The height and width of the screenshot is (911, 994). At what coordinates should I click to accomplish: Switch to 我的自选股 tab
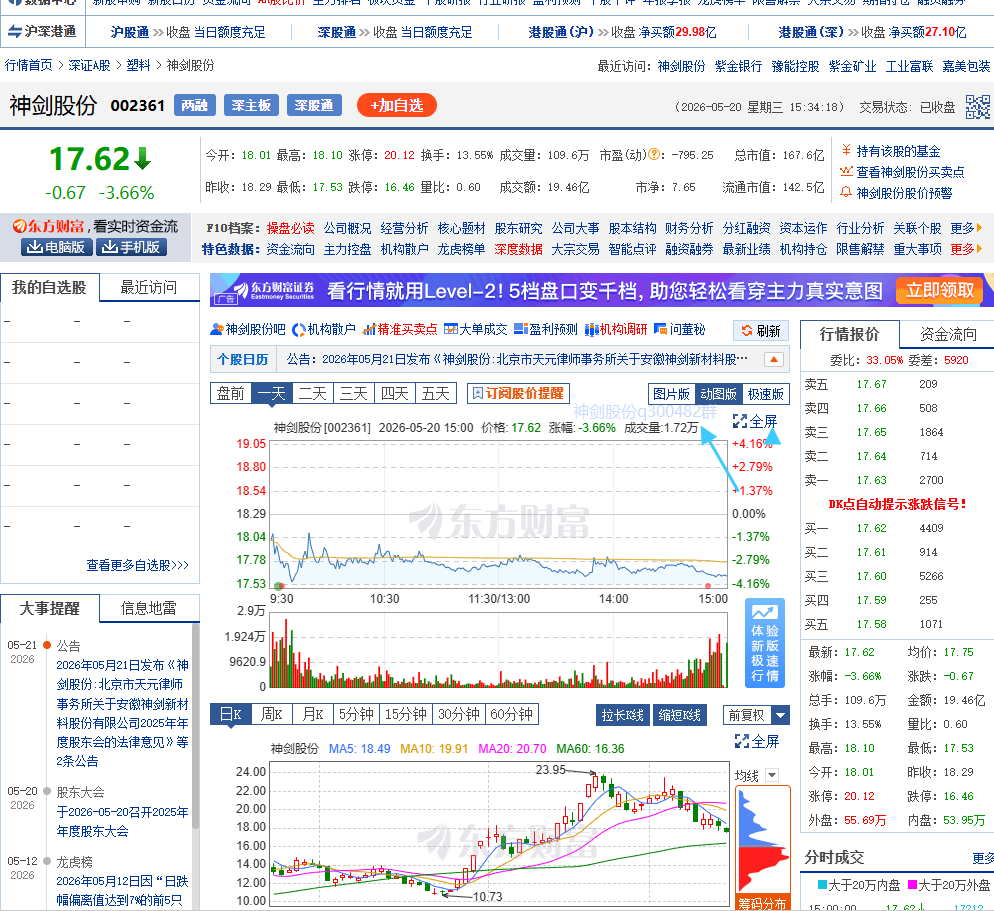pos(49,288)
